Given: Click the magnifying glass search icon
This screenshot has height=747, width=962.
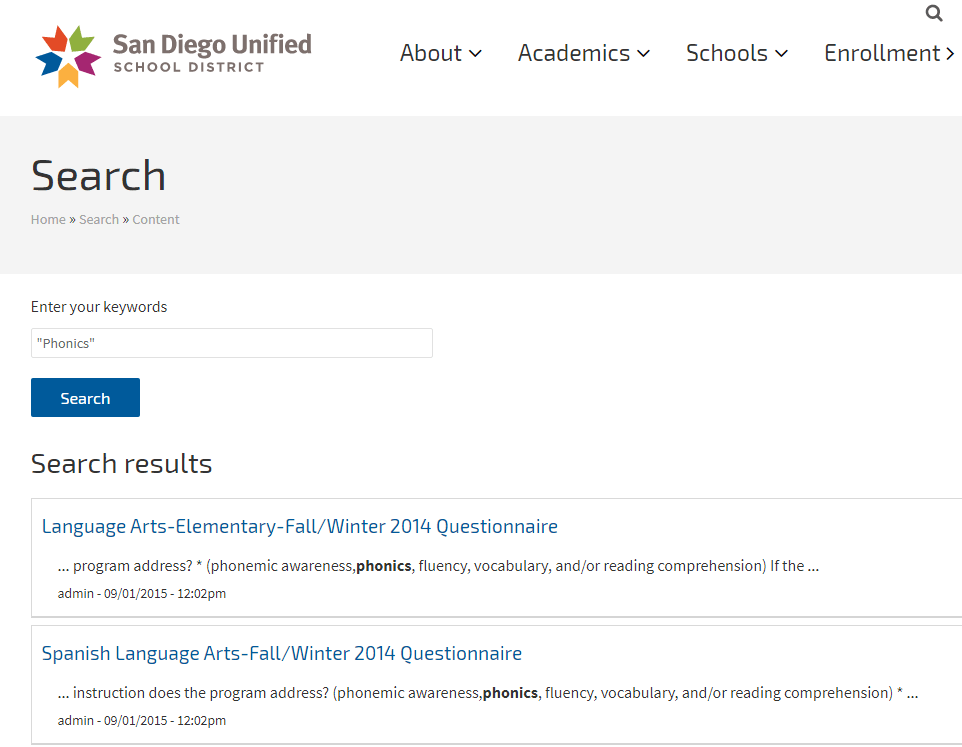Looking at the screenshot, I should [934, 13].
